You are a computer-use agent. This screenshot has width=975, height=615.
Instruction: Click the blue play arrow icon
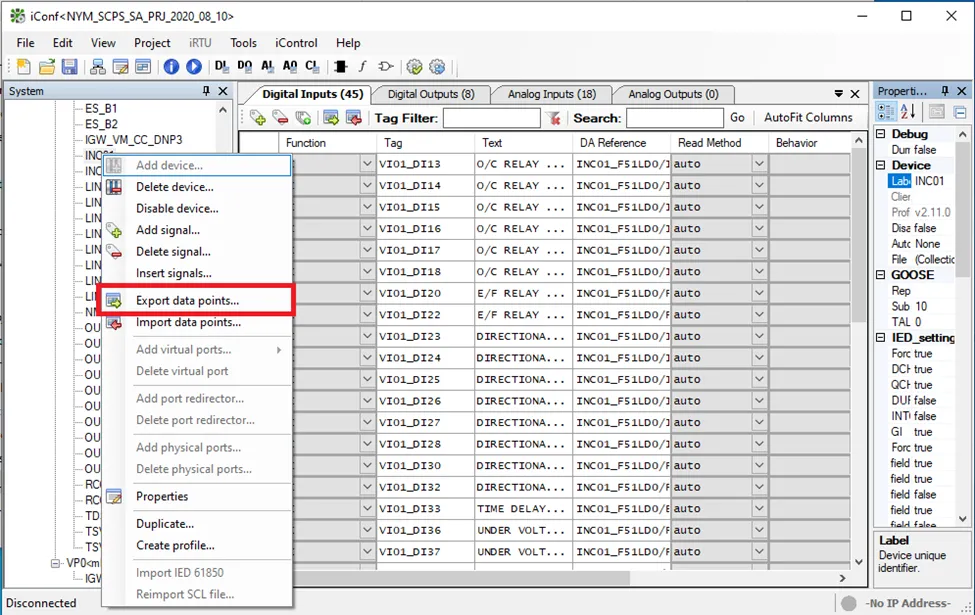pyautogui.click(x=194, y=67)
